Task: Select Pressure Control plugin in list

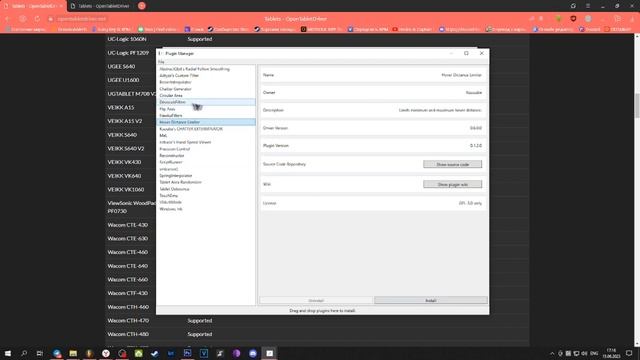Action: [x=206, y=149]
